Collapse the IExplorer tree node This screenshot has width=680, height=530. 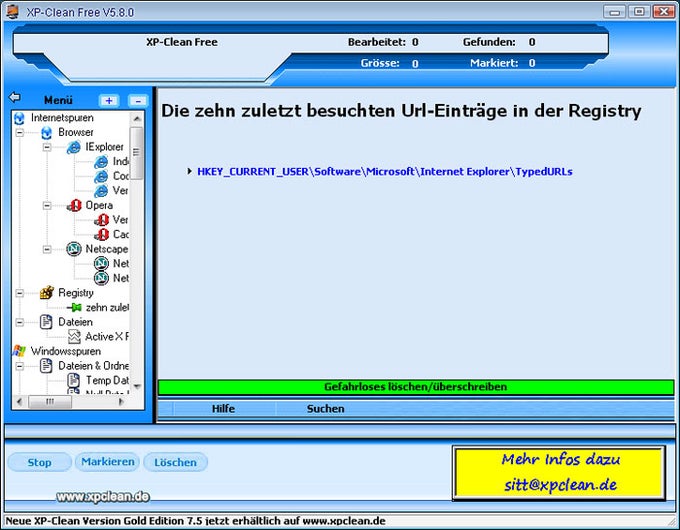pyautogui.click(x=47, y=147)
